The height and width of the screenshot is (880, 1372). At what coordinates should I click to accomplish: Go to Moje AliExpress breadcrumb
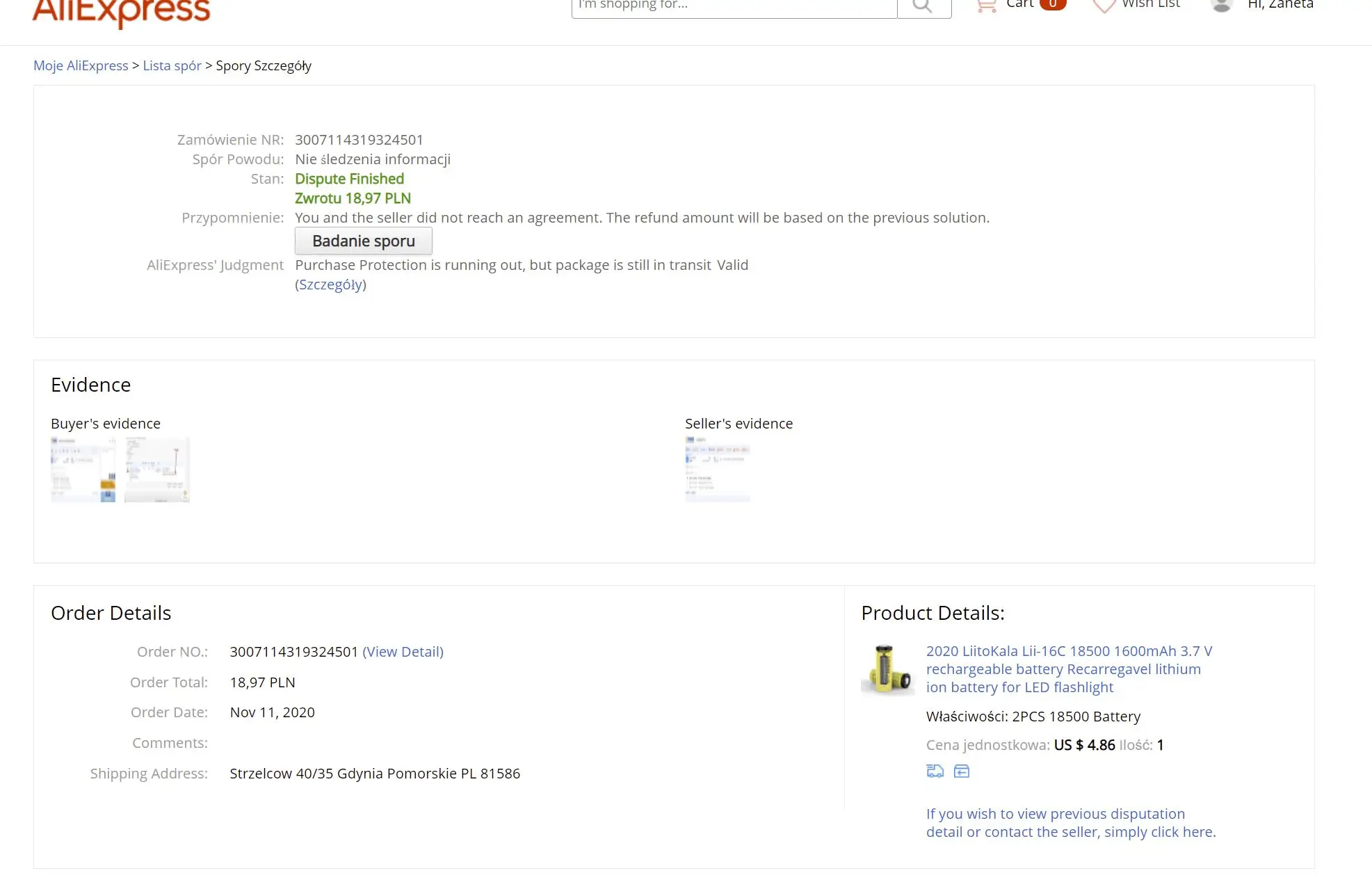pos(81,65)
